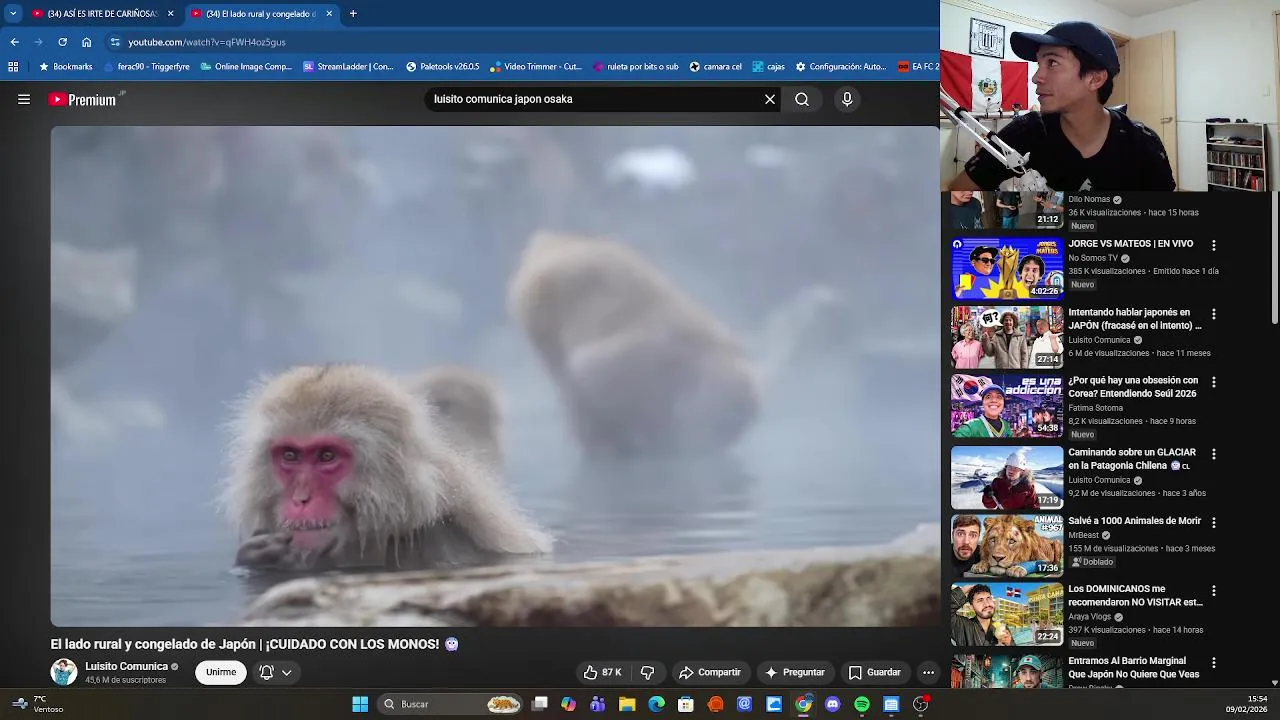
Task: Open File Explorer from the taskbar
Action: [x=627, y=704]
